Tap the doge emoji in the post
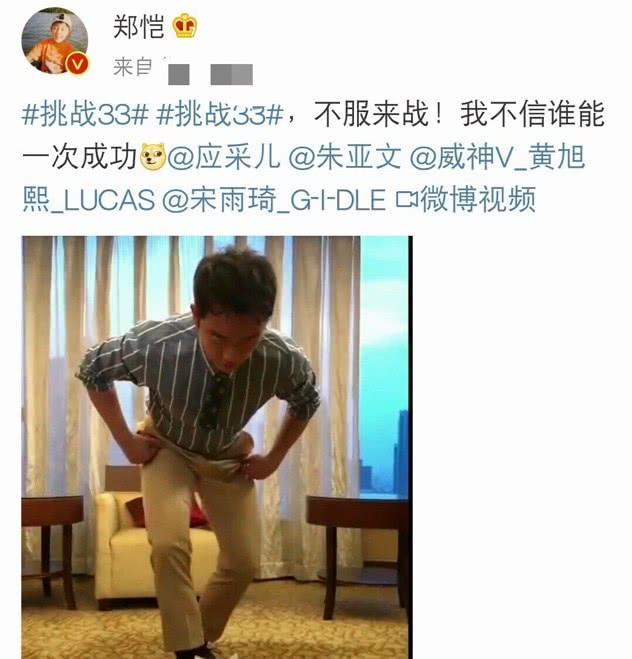 point(153,158)
